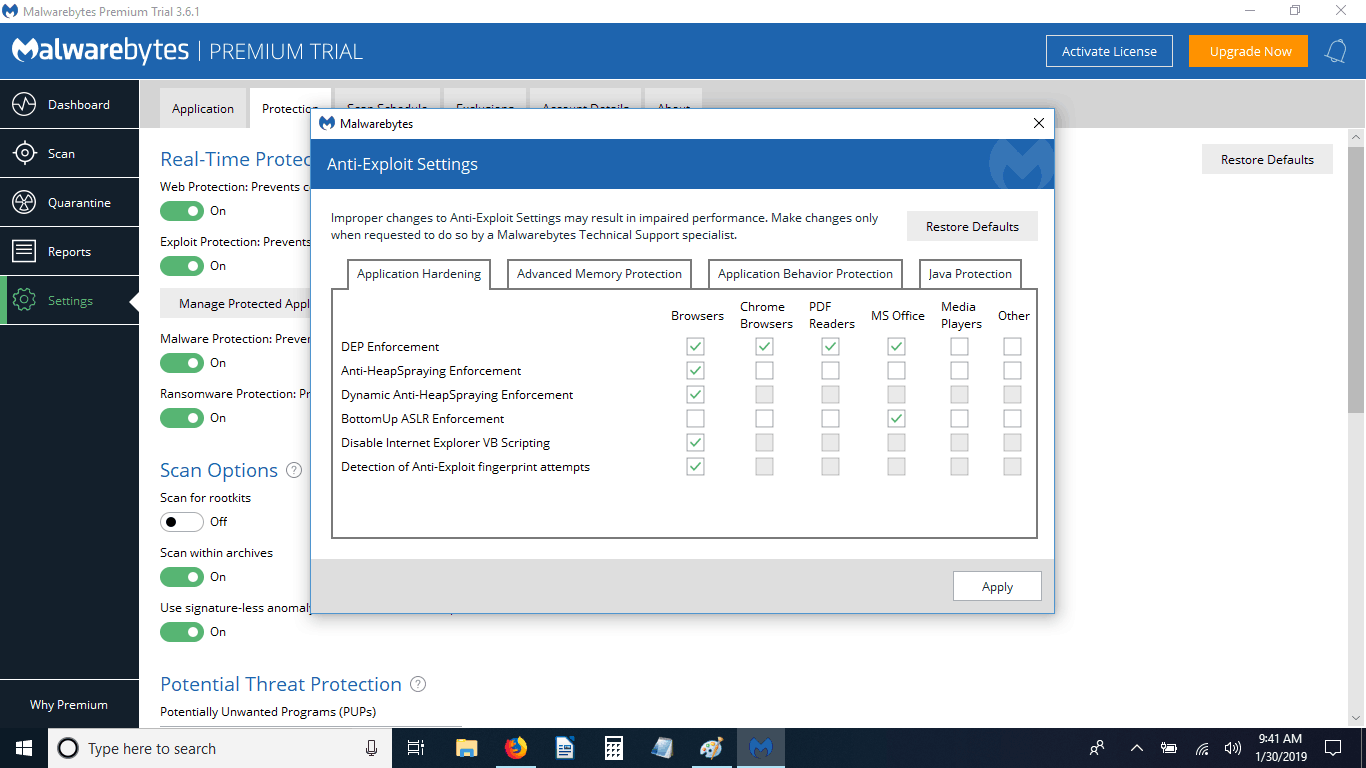
Task: Switch to Application Hardening tab
Action: (x=419, y=274)
